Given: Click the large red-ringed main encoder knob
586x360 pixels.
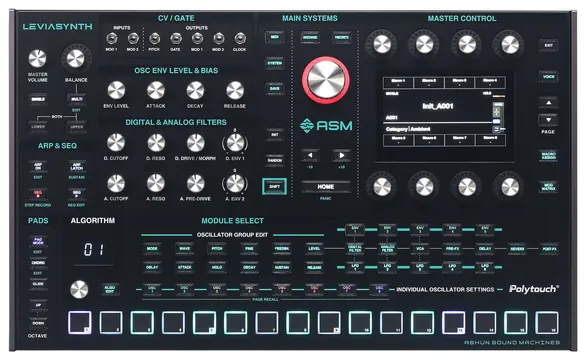Looking at the screenshot, I should pyautogui.click(x=326, y=80).
